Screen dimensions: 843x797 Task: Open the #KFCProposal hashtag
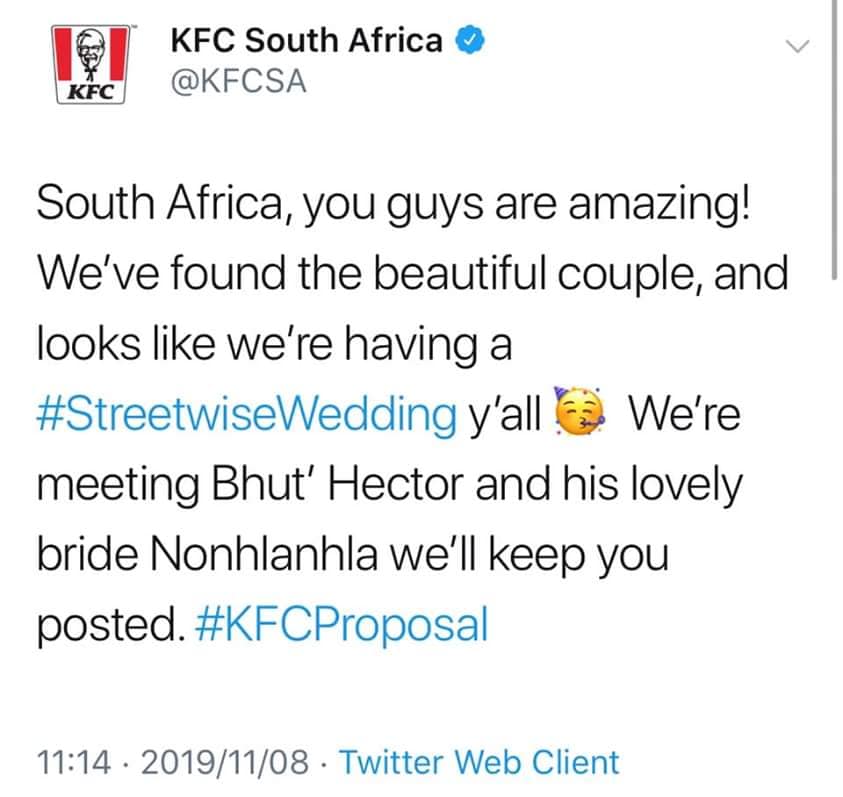pos(339,625)
